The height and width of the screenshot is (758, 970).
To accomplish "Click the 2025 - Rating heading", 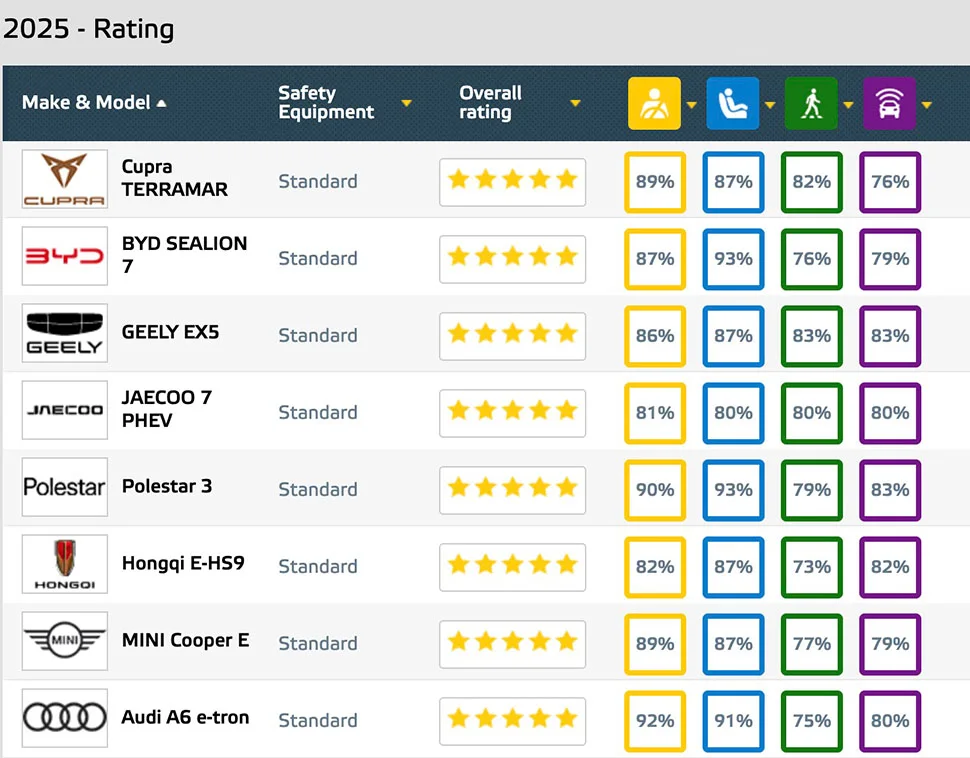I will point(88,29).
